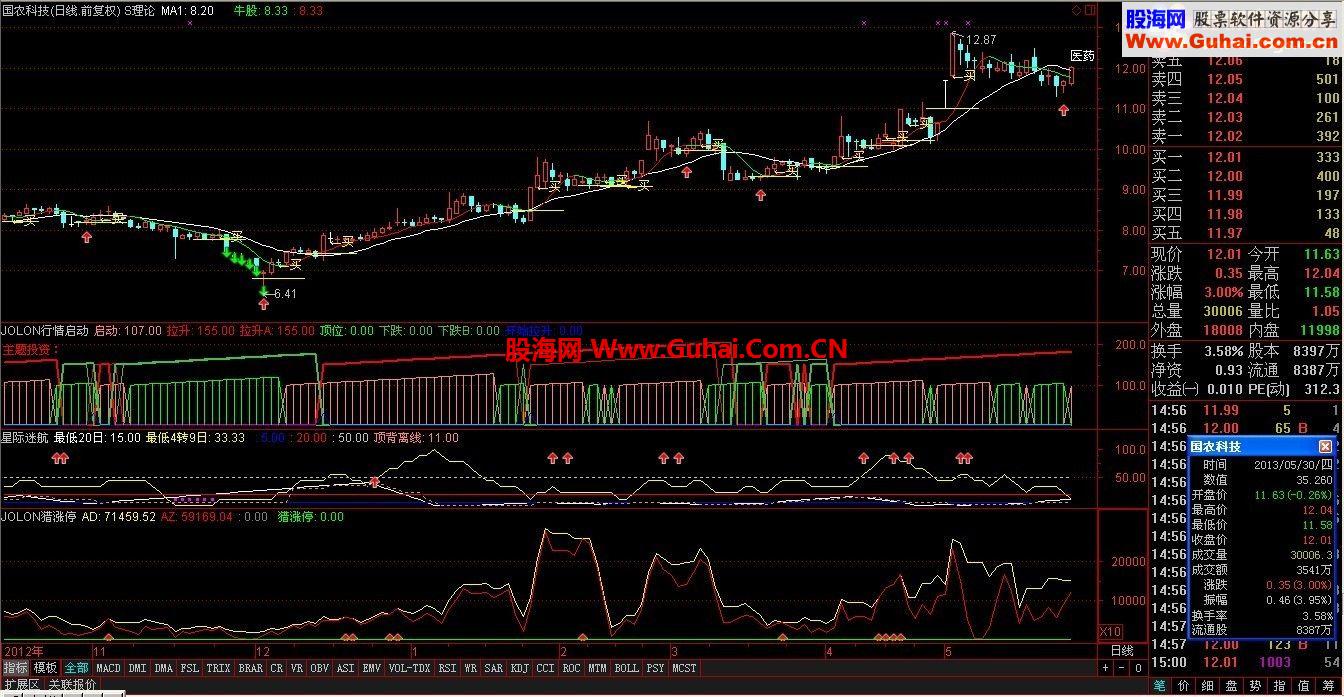Switch to the BOLL indicator
1344x697 pixels.
tap(627, 667)
